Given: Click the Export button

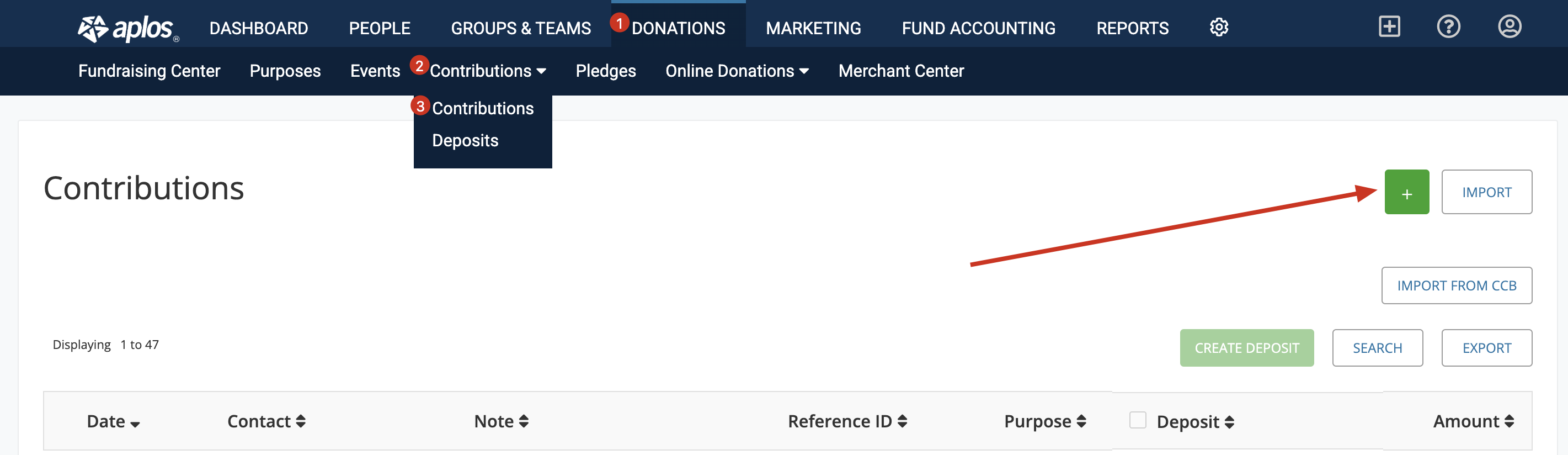Looking at the screenshot, I should [x=1486, y=348].
